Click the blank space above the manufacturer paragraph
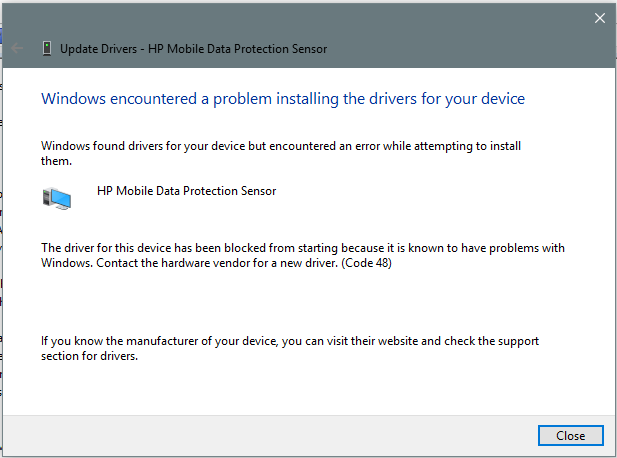 click(300, 303)
